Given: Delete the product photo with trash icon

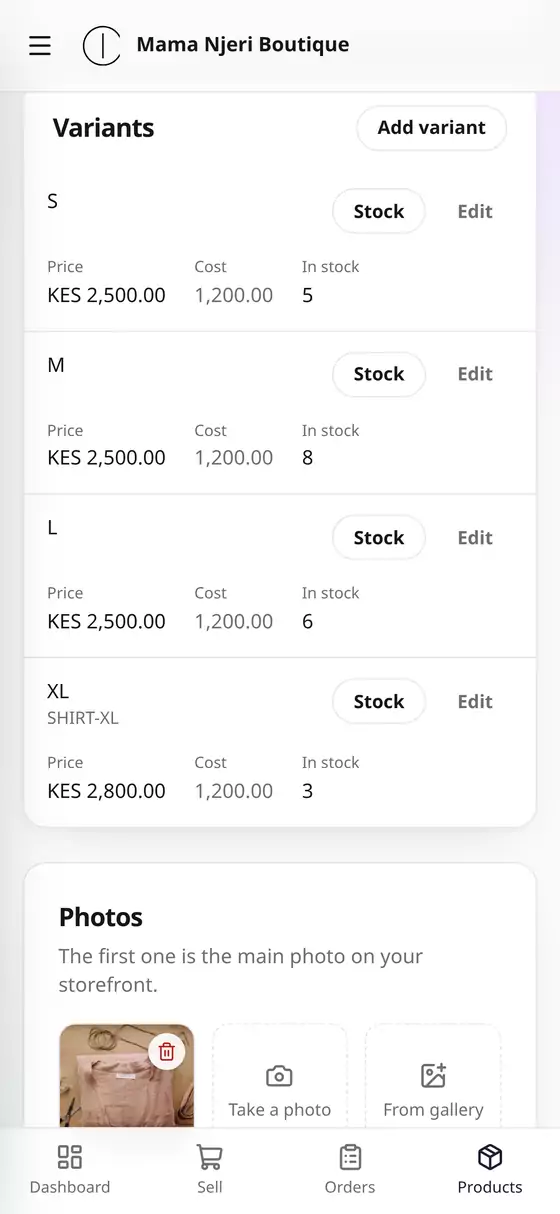Looking at the screenshot, I should pos(167,1051).
